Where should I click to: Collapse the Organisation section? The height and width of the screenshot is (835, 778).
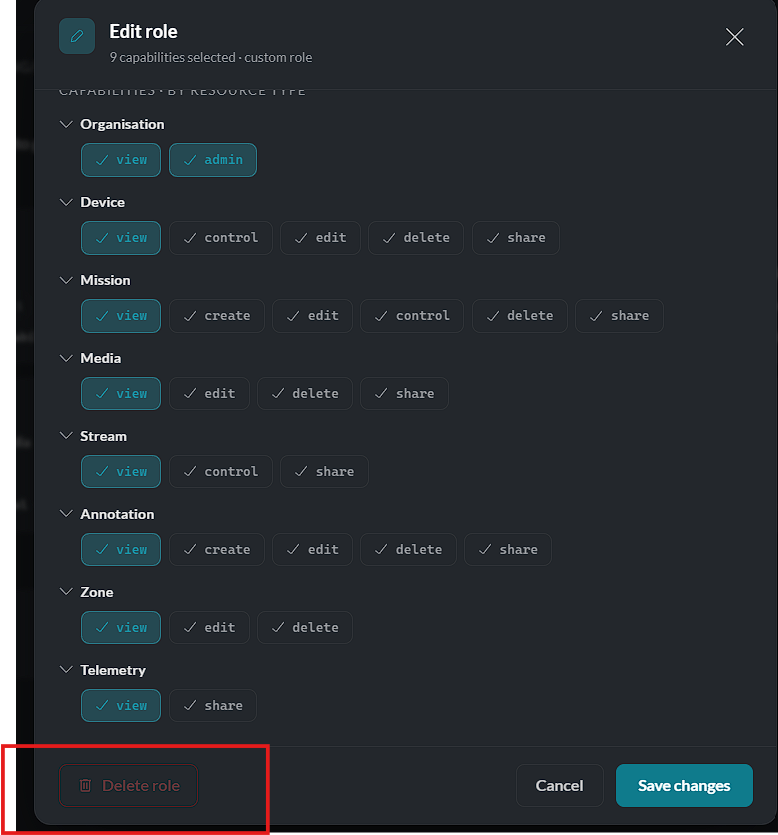(x=66, y=124)
